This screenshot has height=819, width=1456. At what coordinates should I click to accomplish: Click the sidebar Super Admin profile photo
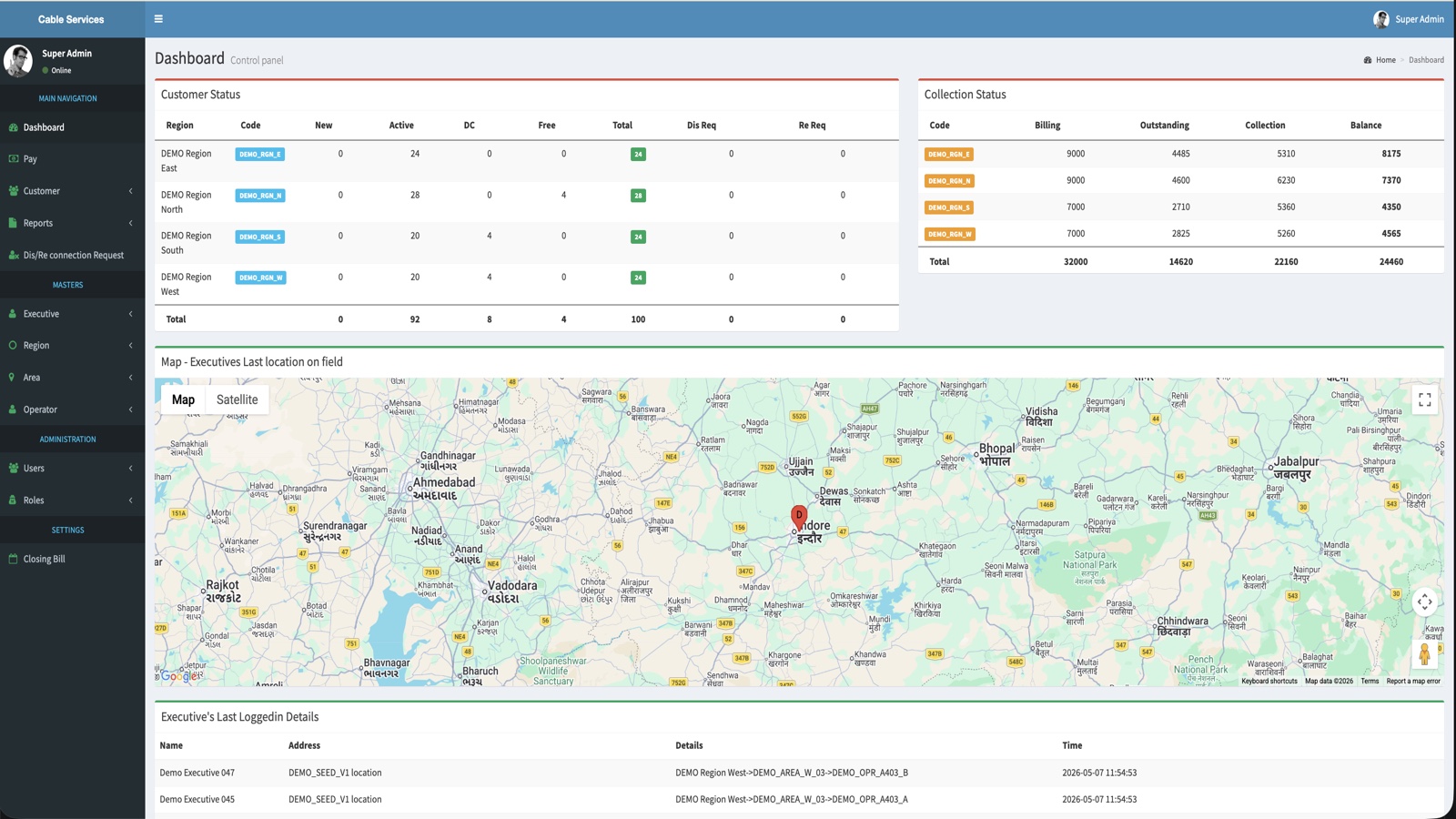point(18,61)
